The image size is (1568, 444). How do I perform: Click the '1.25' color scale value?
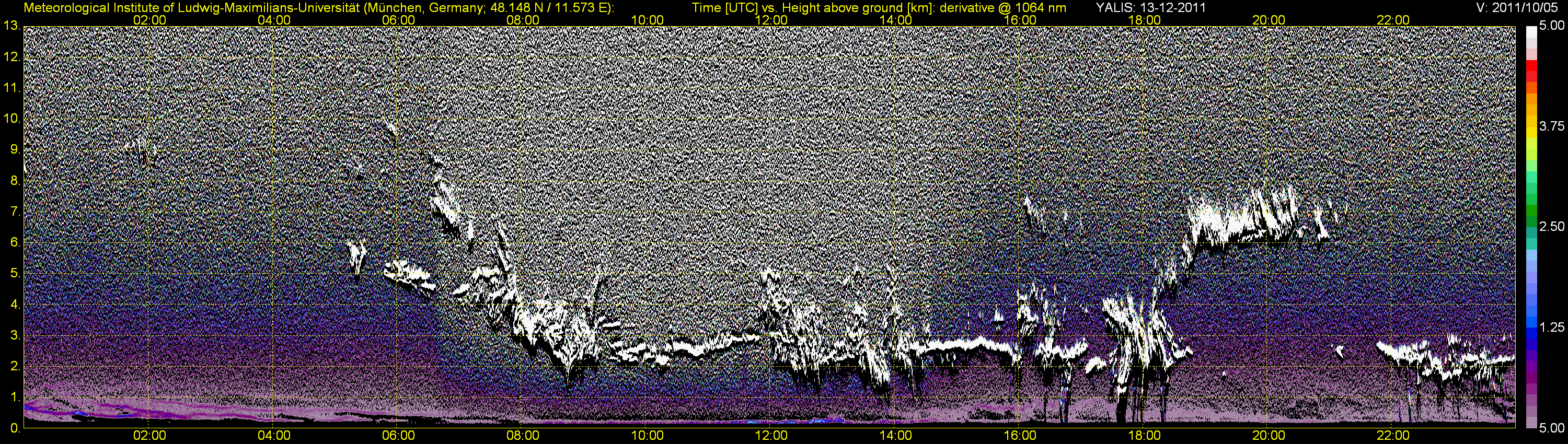(1552, 327)
